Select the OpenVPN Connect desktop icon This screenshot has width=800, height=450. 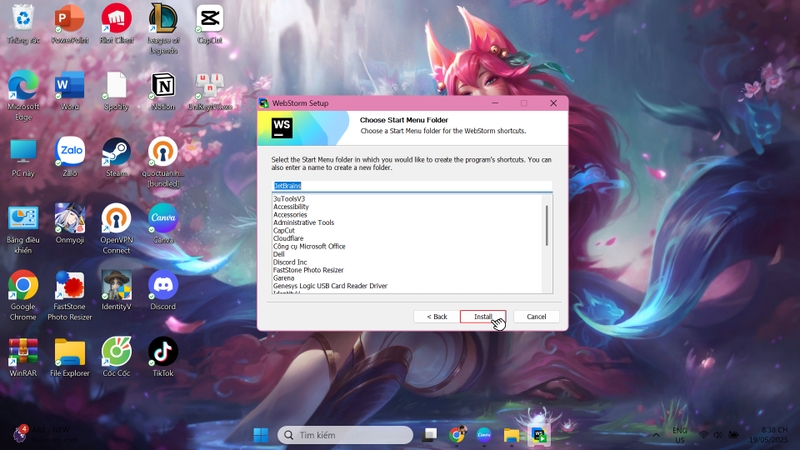pos(116,229)
